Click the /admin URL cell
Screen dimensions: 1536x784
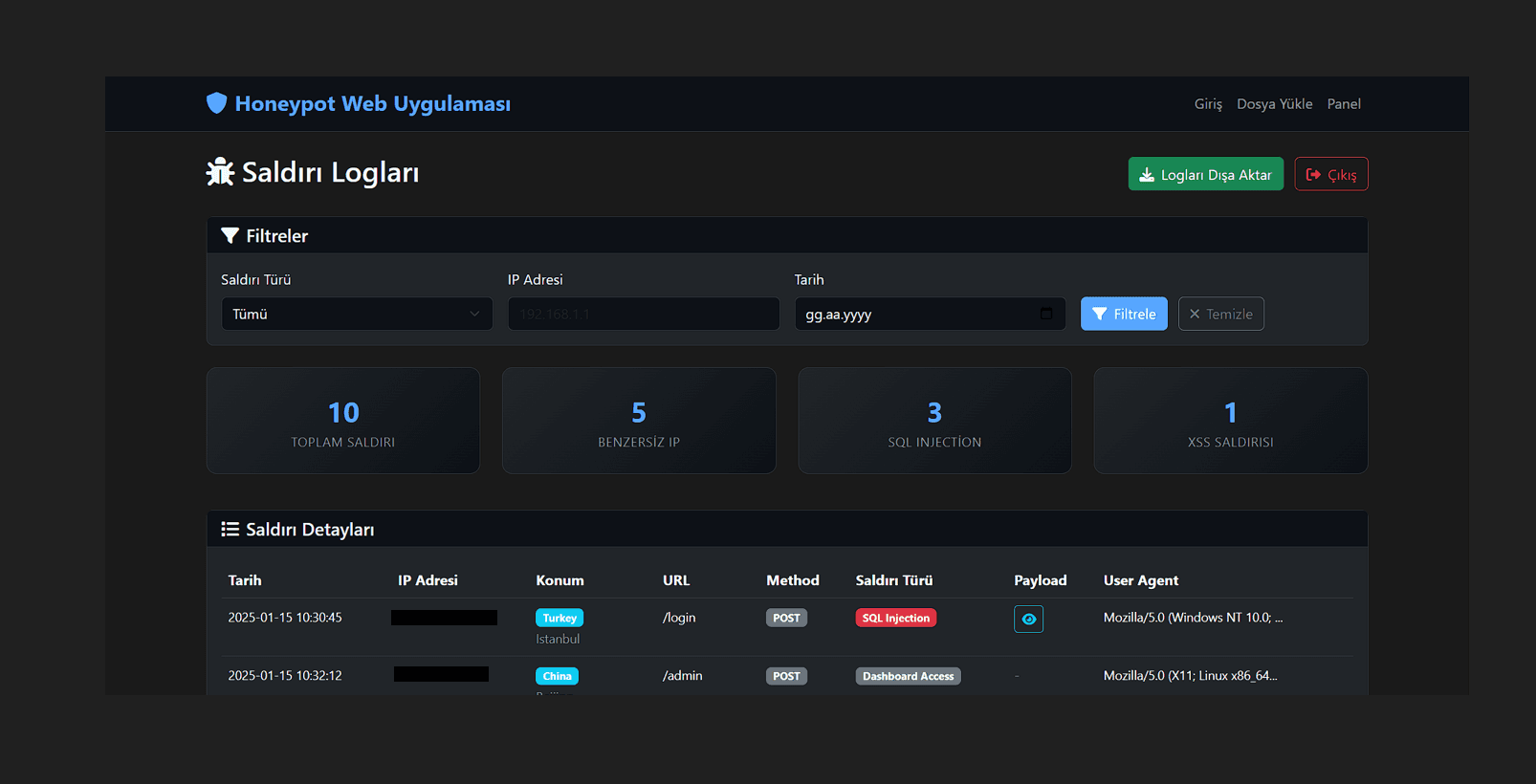(x=683, y=676)
